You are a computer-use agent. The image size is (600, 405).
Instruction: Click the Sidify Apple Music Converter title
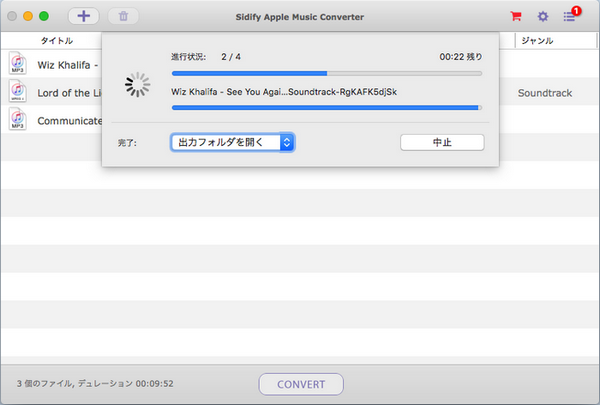[x=300, y=17]
